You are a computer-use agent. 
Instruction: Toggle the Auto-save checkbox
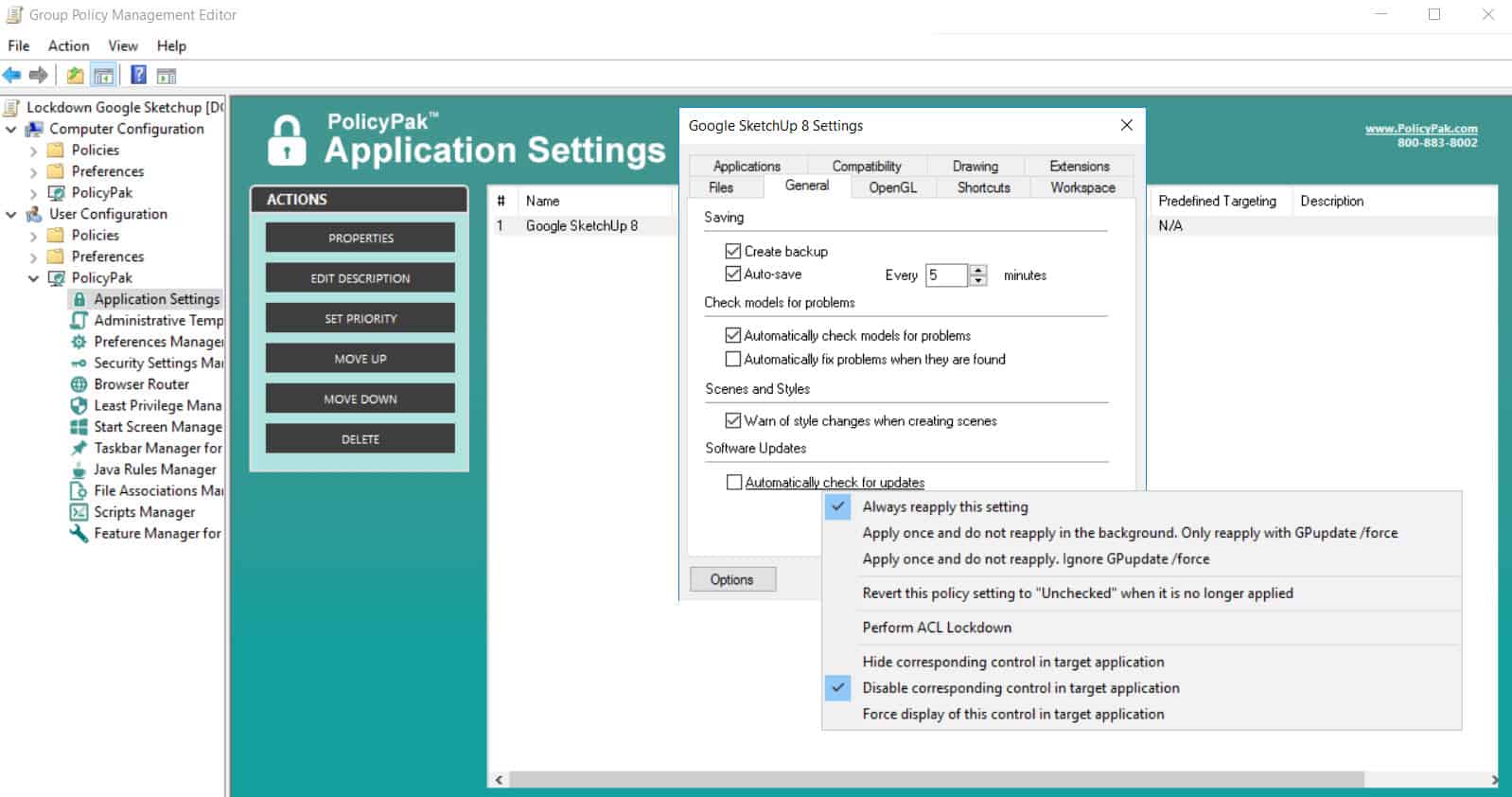(x=732, y=274)
